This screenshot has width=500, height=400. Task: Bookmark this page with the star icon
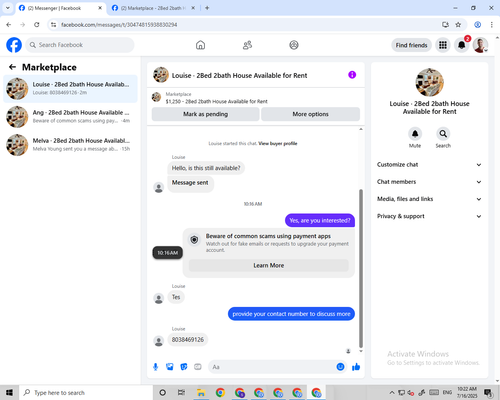point(458,25)
